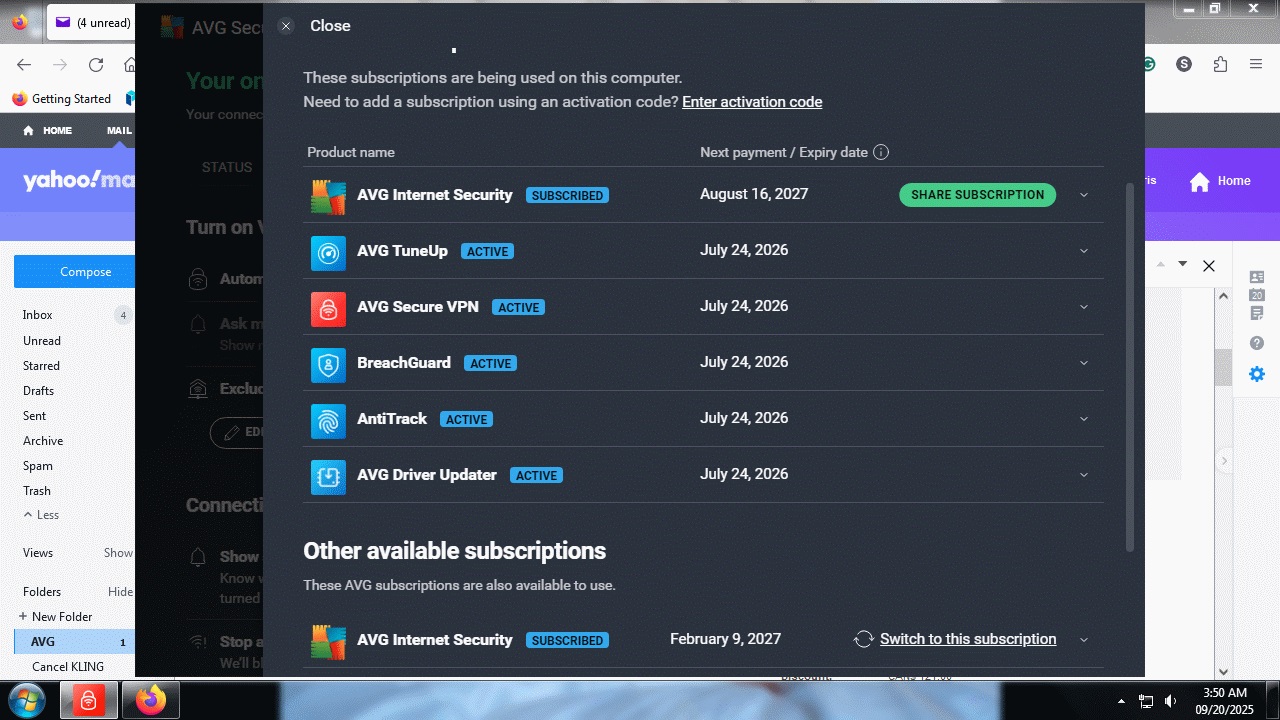Click the AntiTrack fingerprint icon

coord(328,420)
